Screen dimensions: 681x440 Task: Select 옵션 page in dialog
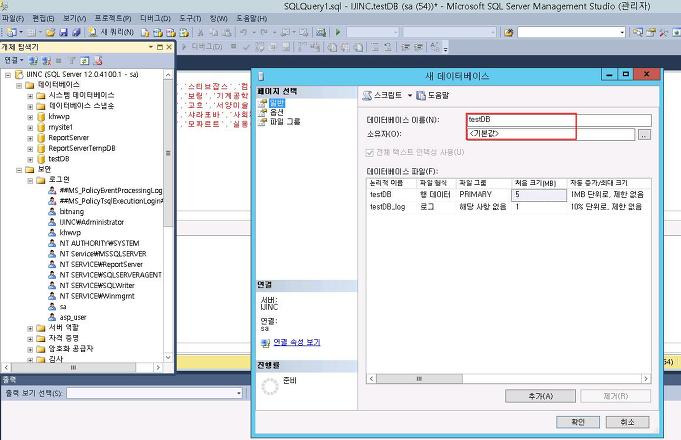pos(276,112)
